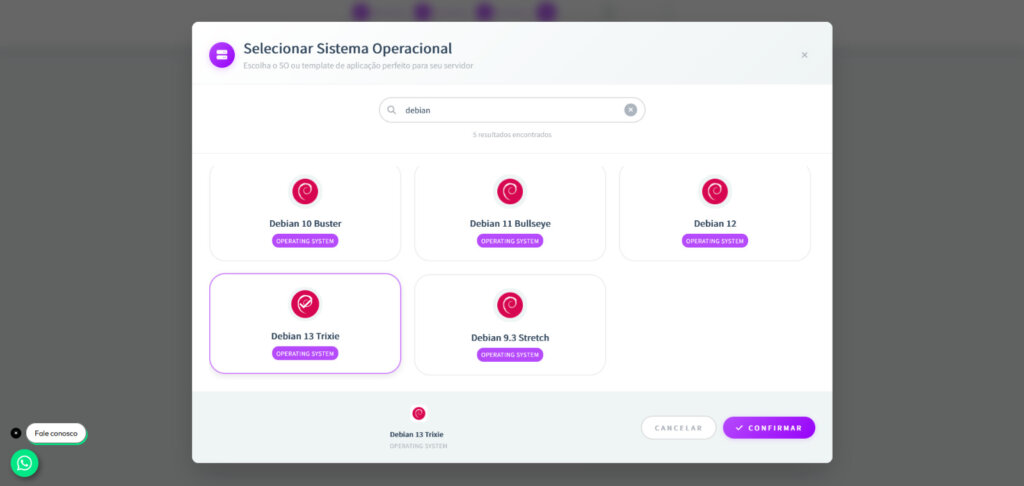This screenshot has width=1024, height=486.
Task: Choose the Debian 12 card title
Action: click(x=714, y=223)
